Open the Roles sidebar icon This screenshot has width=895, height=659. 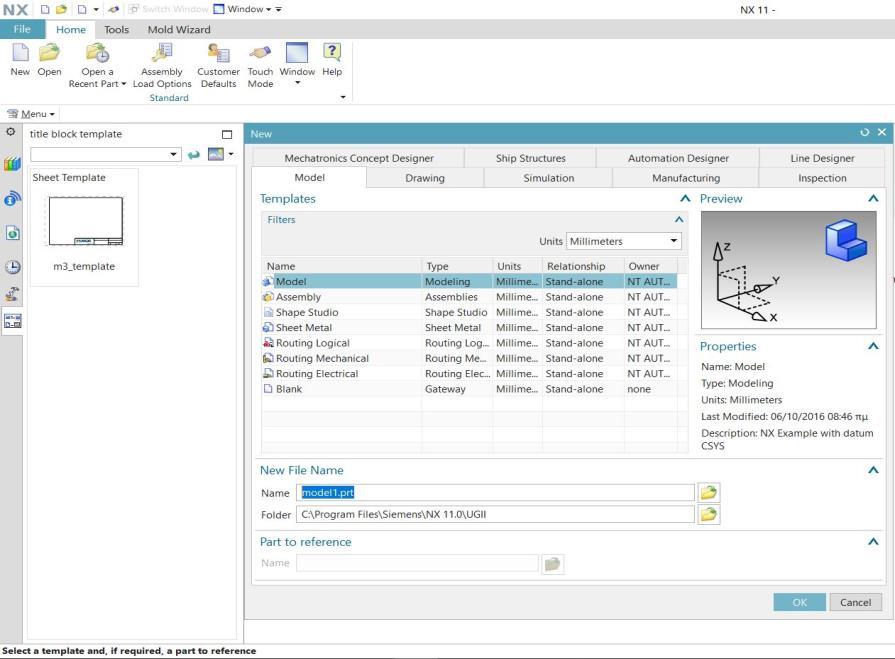click(13, 294)
